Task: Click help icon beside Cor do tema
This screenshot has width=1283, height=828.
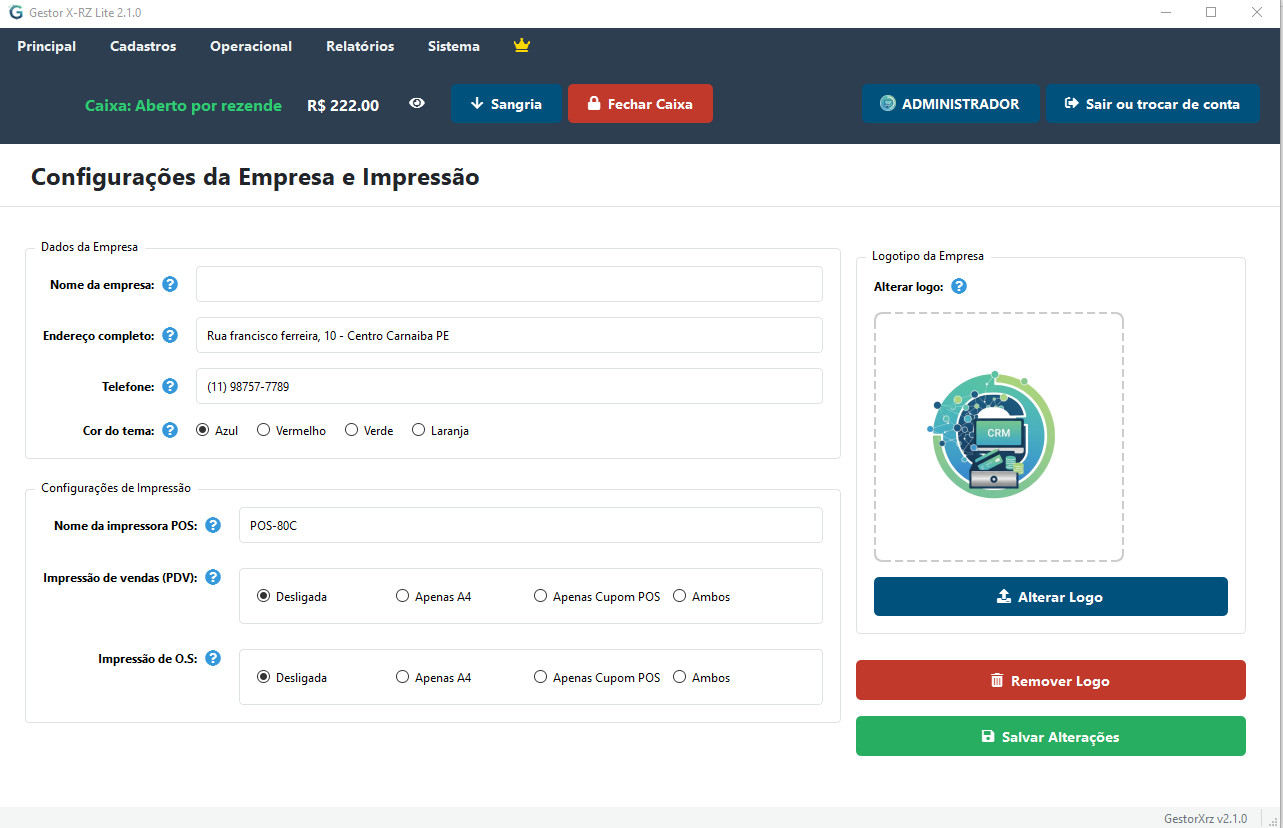Action: 170,430
